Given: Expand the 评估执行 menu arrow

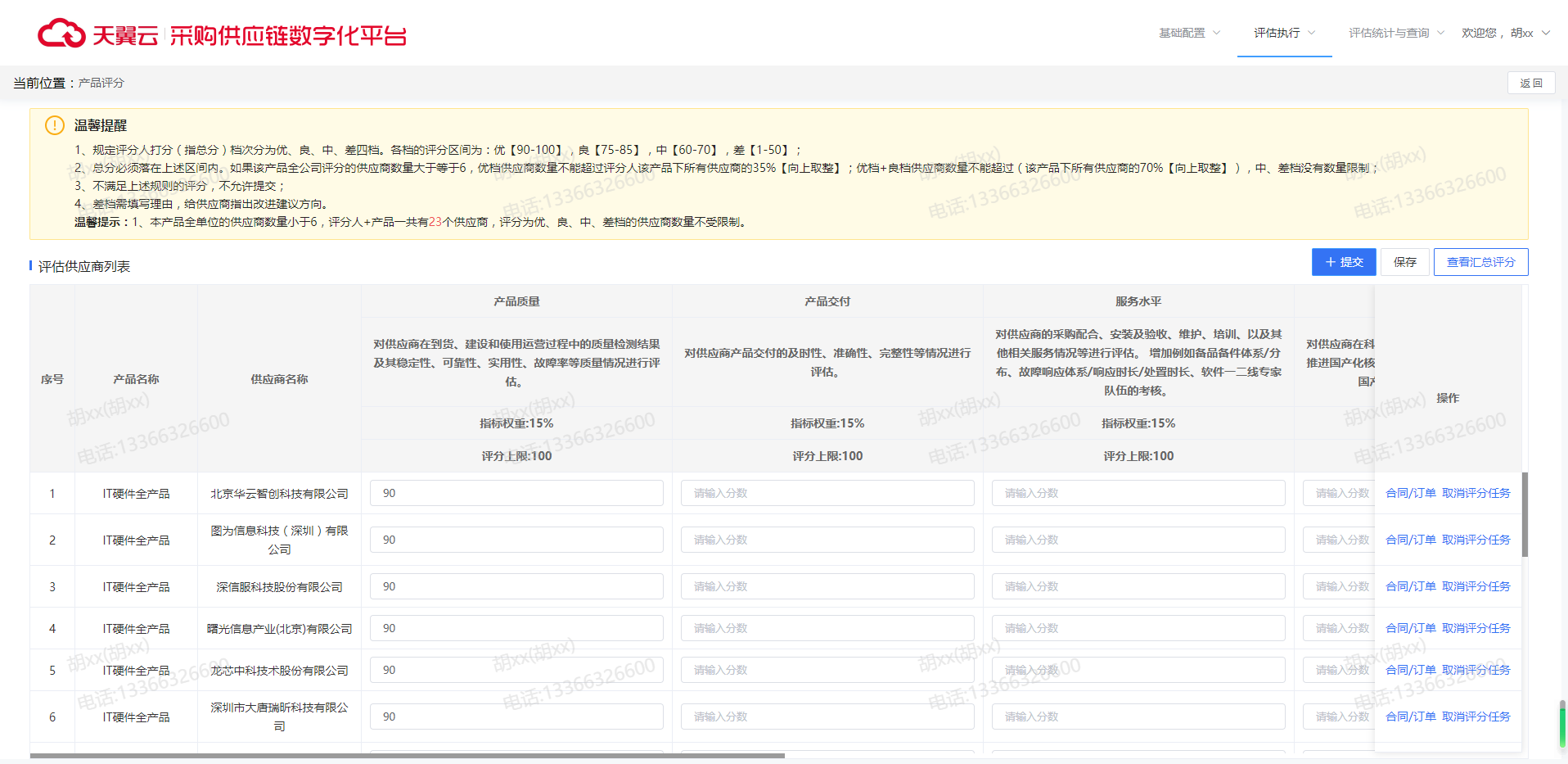Looking at the screenshot, I should (1311, 33).
